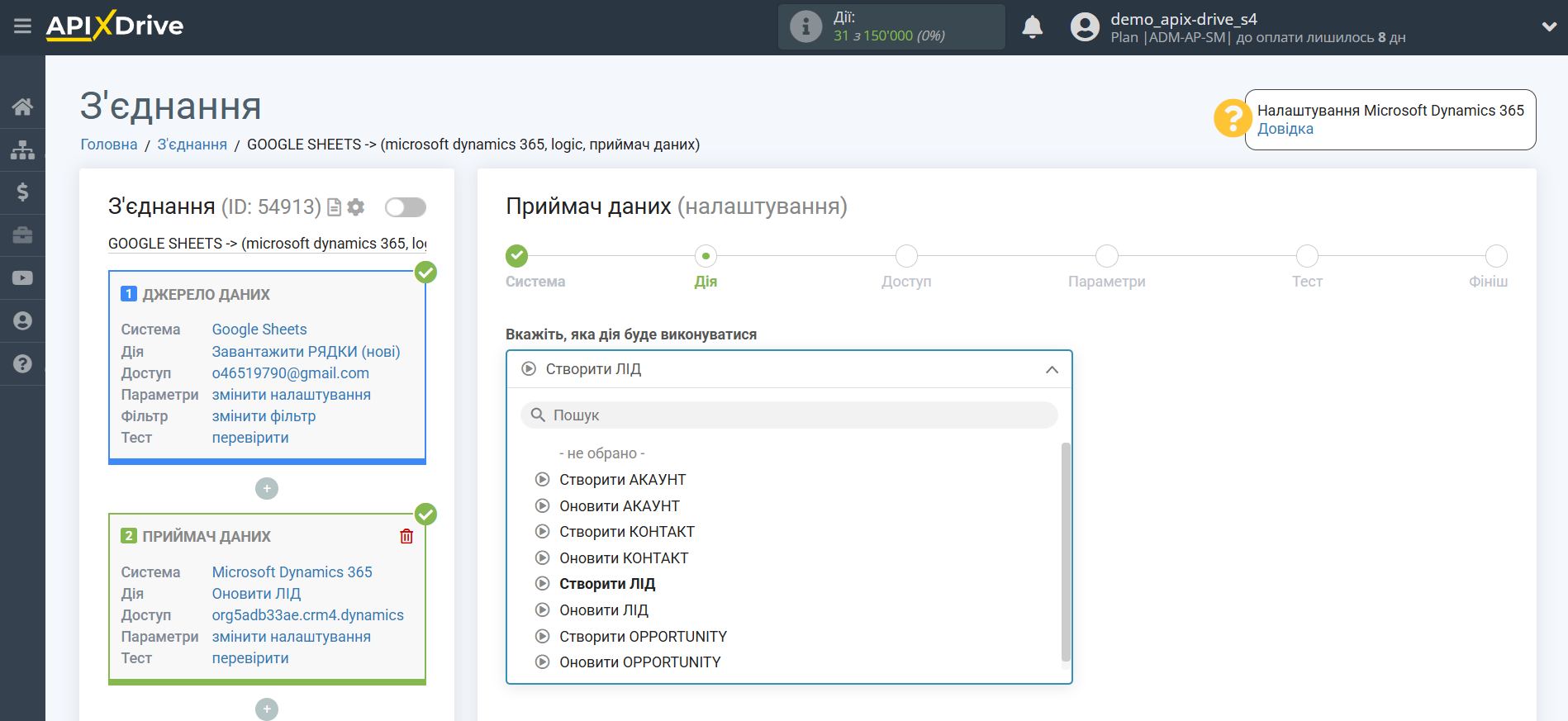Image resolution: width=1568 pixels, height=721 pixels.
Task: Open the billing dollar sidebar icon
Action: pos(22,192)
